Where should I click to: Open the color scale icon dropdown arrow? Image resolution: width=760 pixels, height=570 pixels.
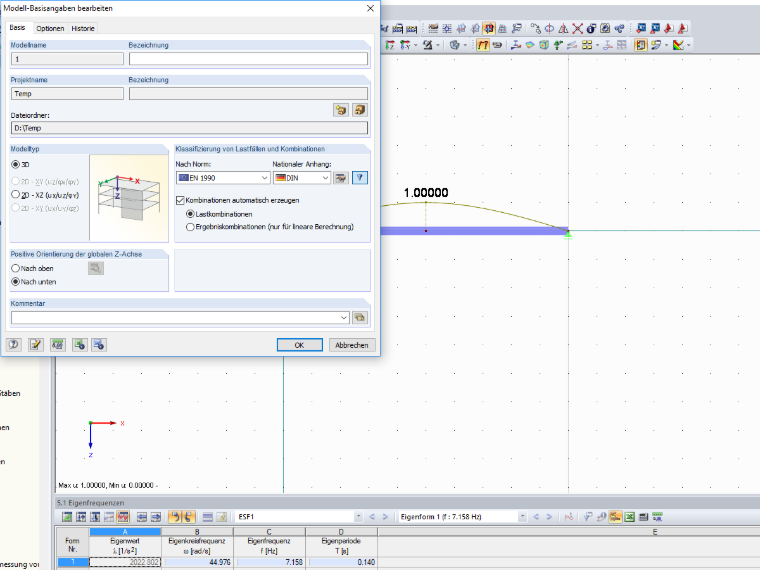click(688, 46)
